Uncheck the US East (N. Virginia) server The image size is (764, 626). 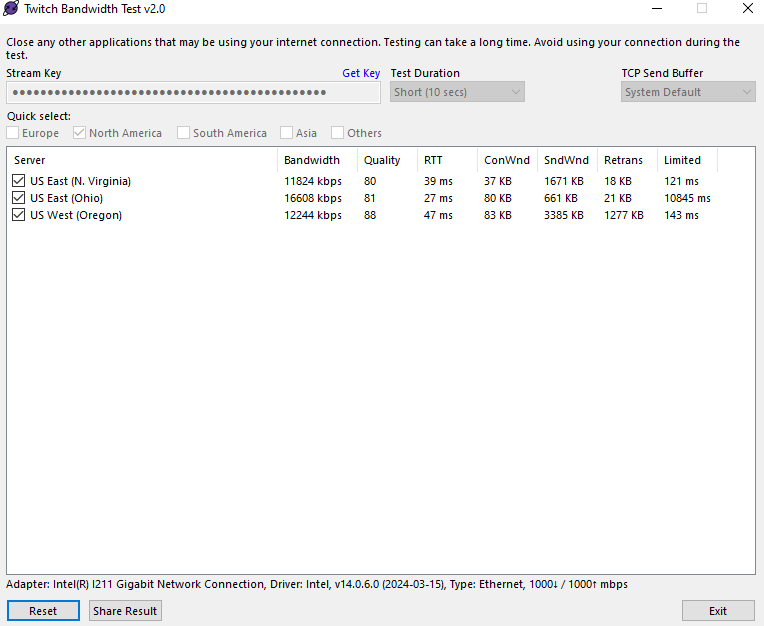(19, 181)
